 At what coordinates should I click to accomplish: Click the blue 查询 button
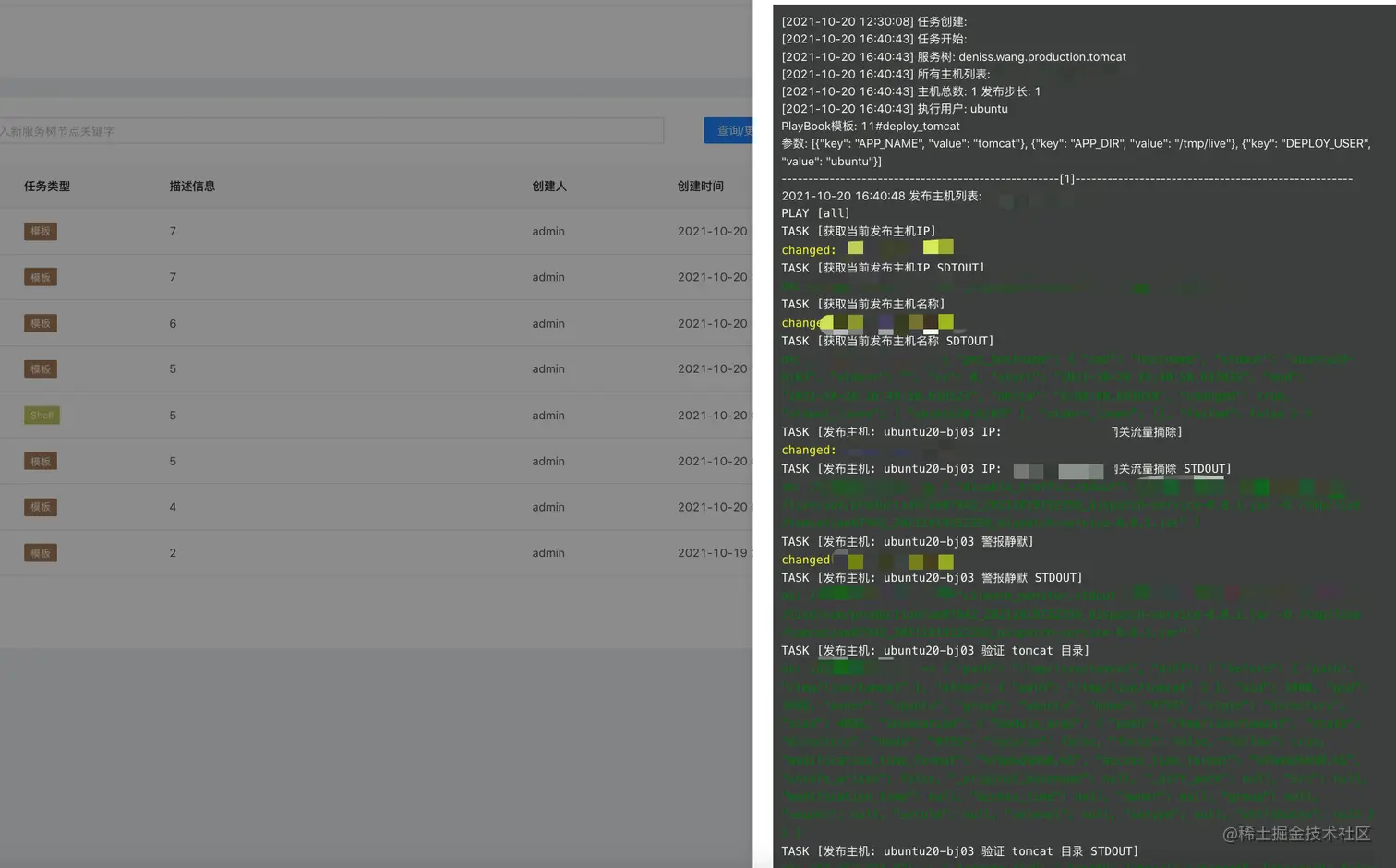coord(728,131)
